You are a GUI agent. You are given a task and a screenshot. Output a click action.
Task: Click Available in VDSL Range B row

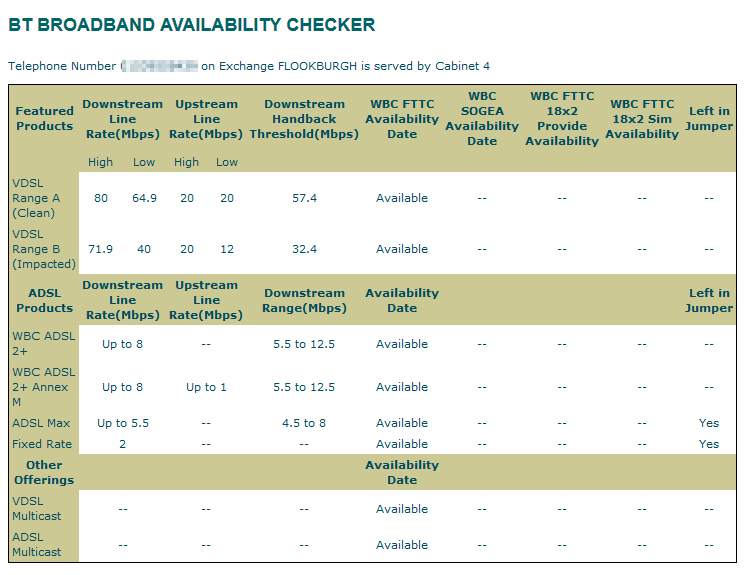click(402, 249)
